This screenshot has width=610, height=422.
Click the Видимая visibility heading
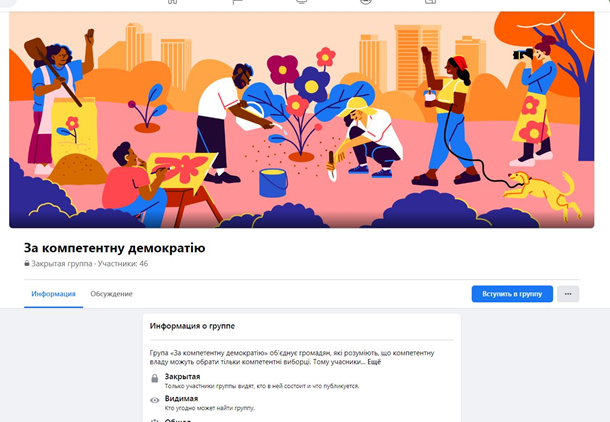(181, 398)
